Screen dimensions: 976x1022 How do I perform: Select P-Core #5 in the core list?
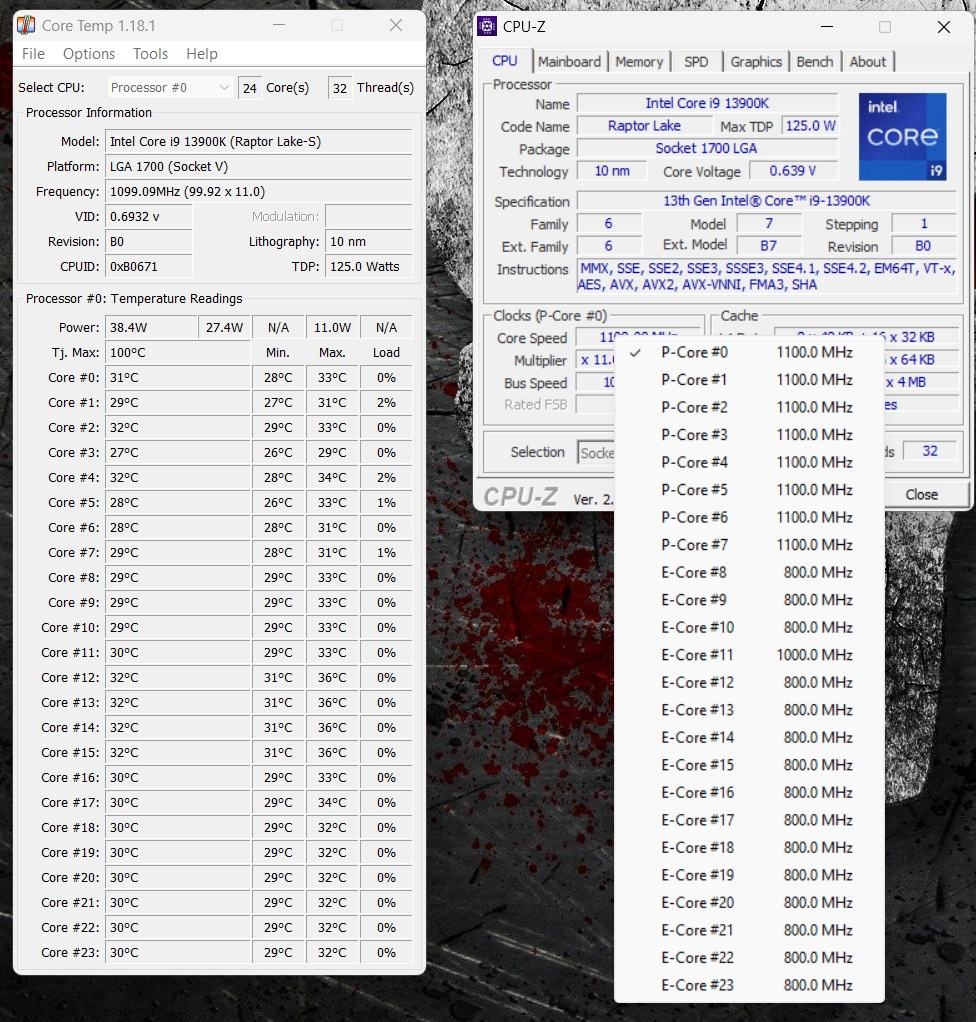click(749, 489)
